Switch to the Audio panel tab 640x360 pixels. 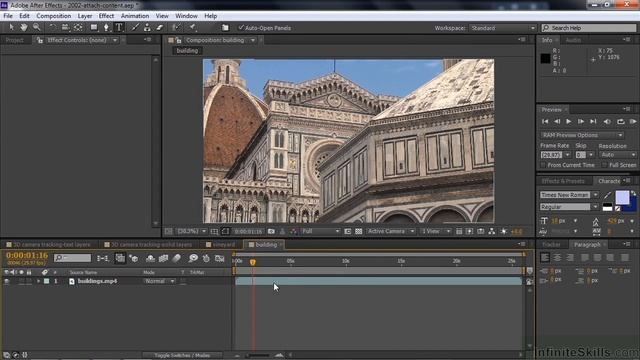click(x=573, y=40)
